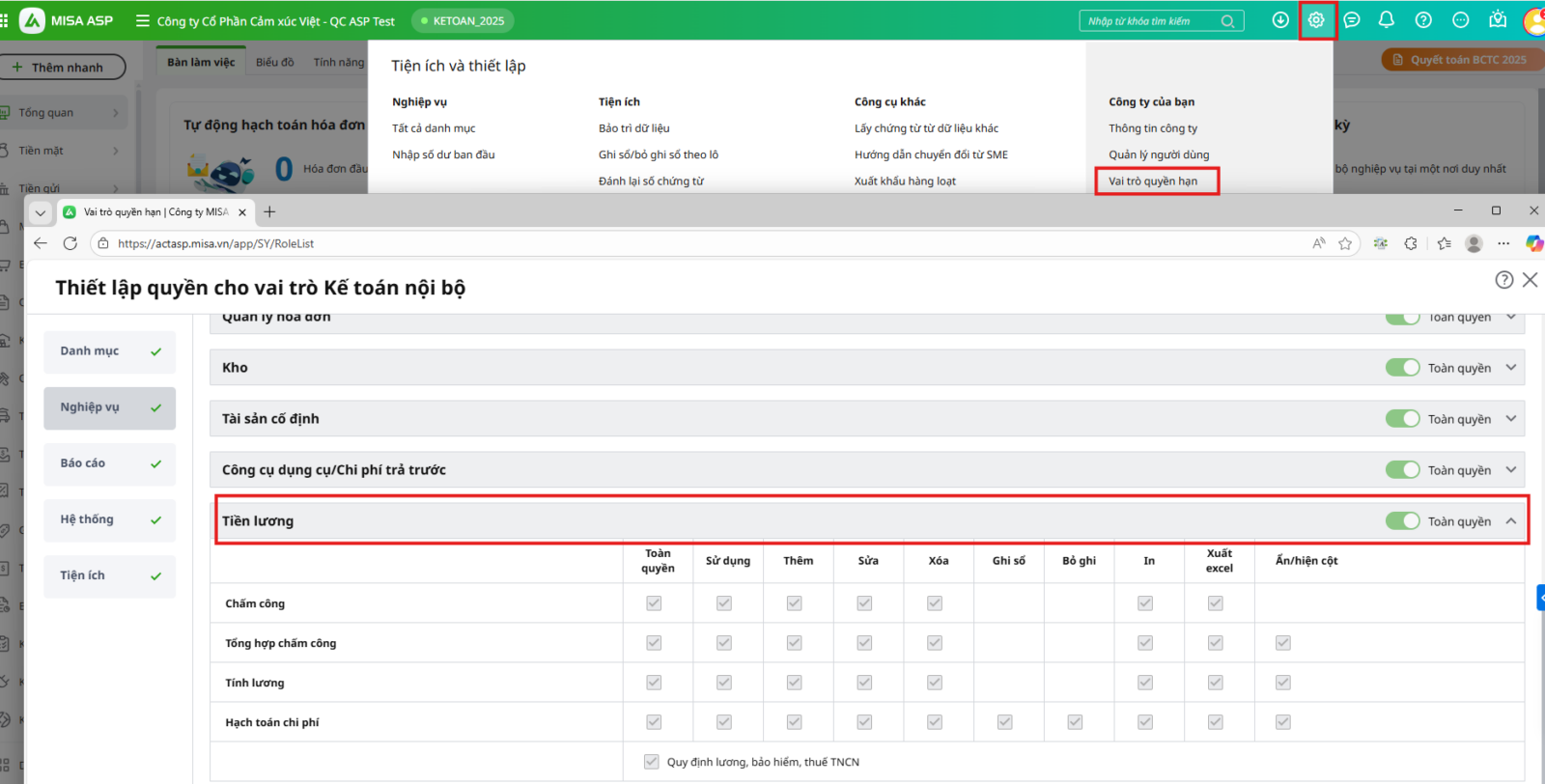This screenshot has height=784, width=1545.
Task: Click the notification bell icon
Action: [1387, 20]
